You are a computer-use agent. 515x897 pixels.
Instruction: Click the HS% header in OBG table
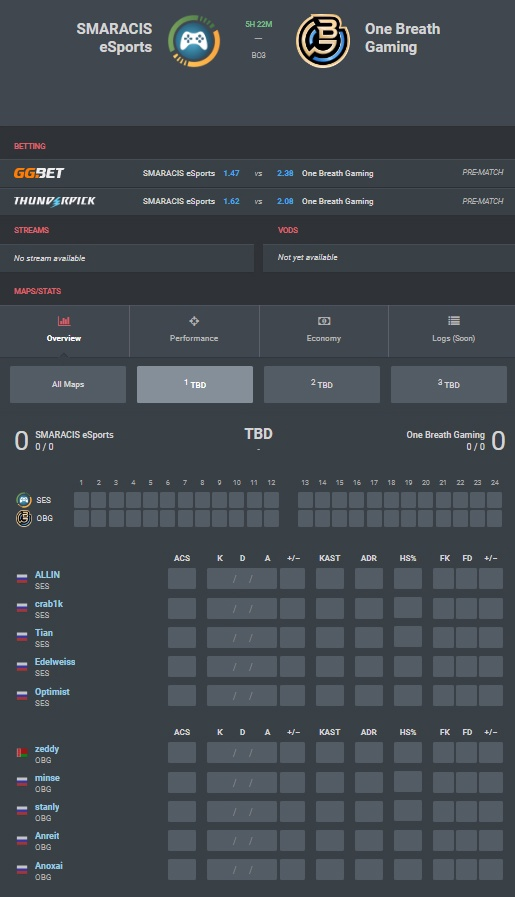point(408,732)
